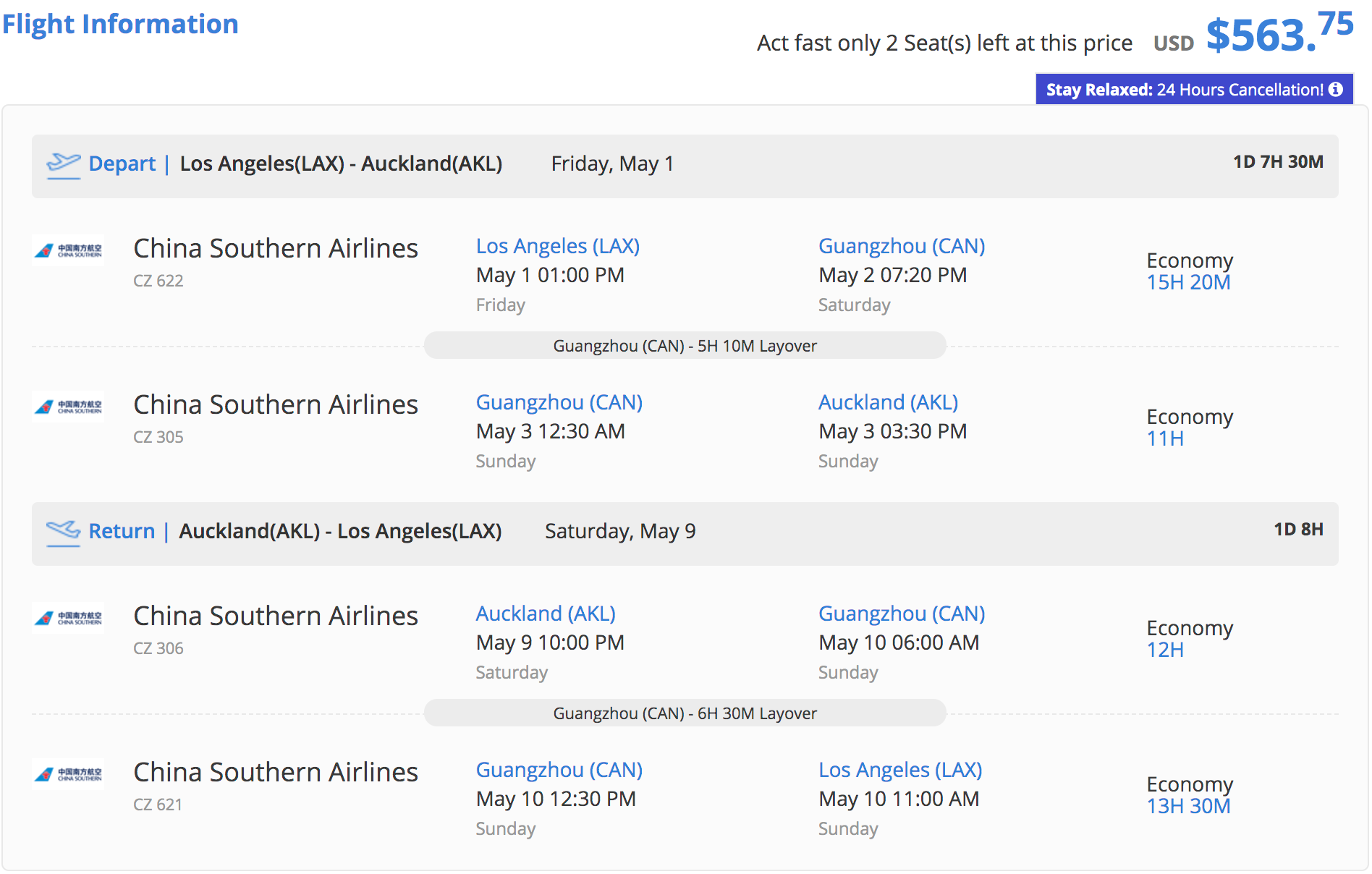This screenshot has width=1372, height=874.
Task: Click China Southern logo for flight CZ 621
Action: 69,774
